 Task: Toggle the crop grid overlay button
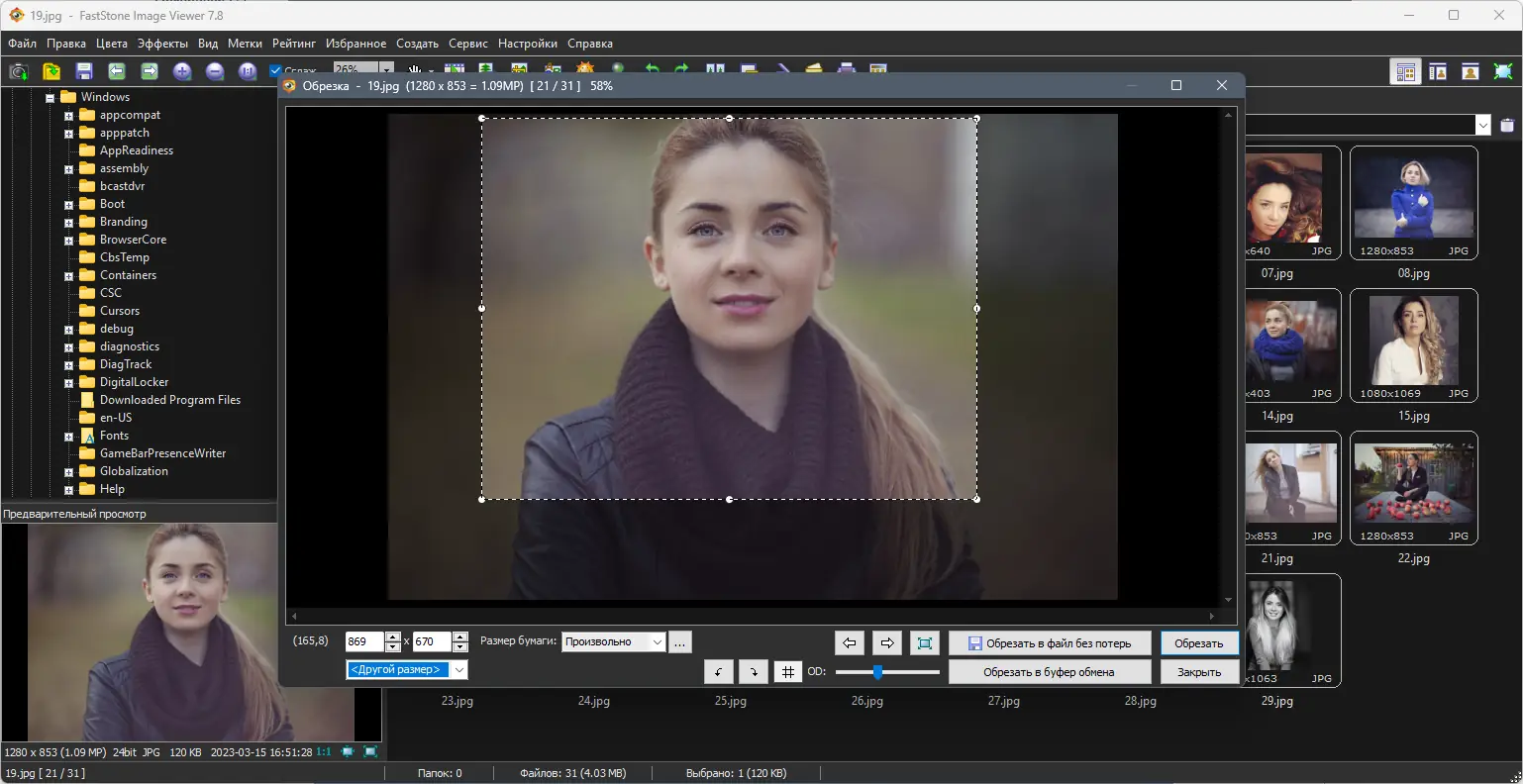click(x=787, y=672)
